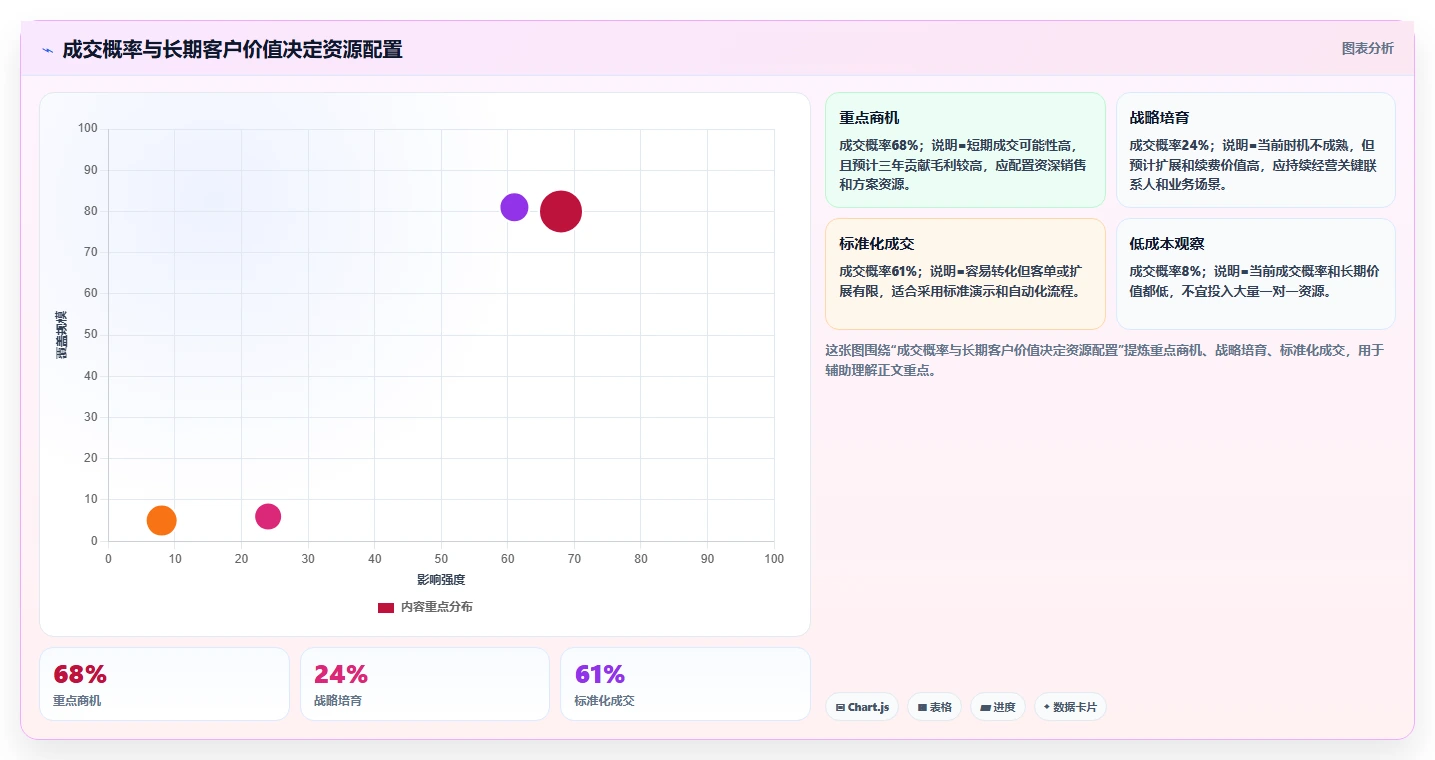The height and width of the screenshot is (760, 1435).
Task: Click the 覆盖规模 y-axis title
Action: (x=61, y=335)
